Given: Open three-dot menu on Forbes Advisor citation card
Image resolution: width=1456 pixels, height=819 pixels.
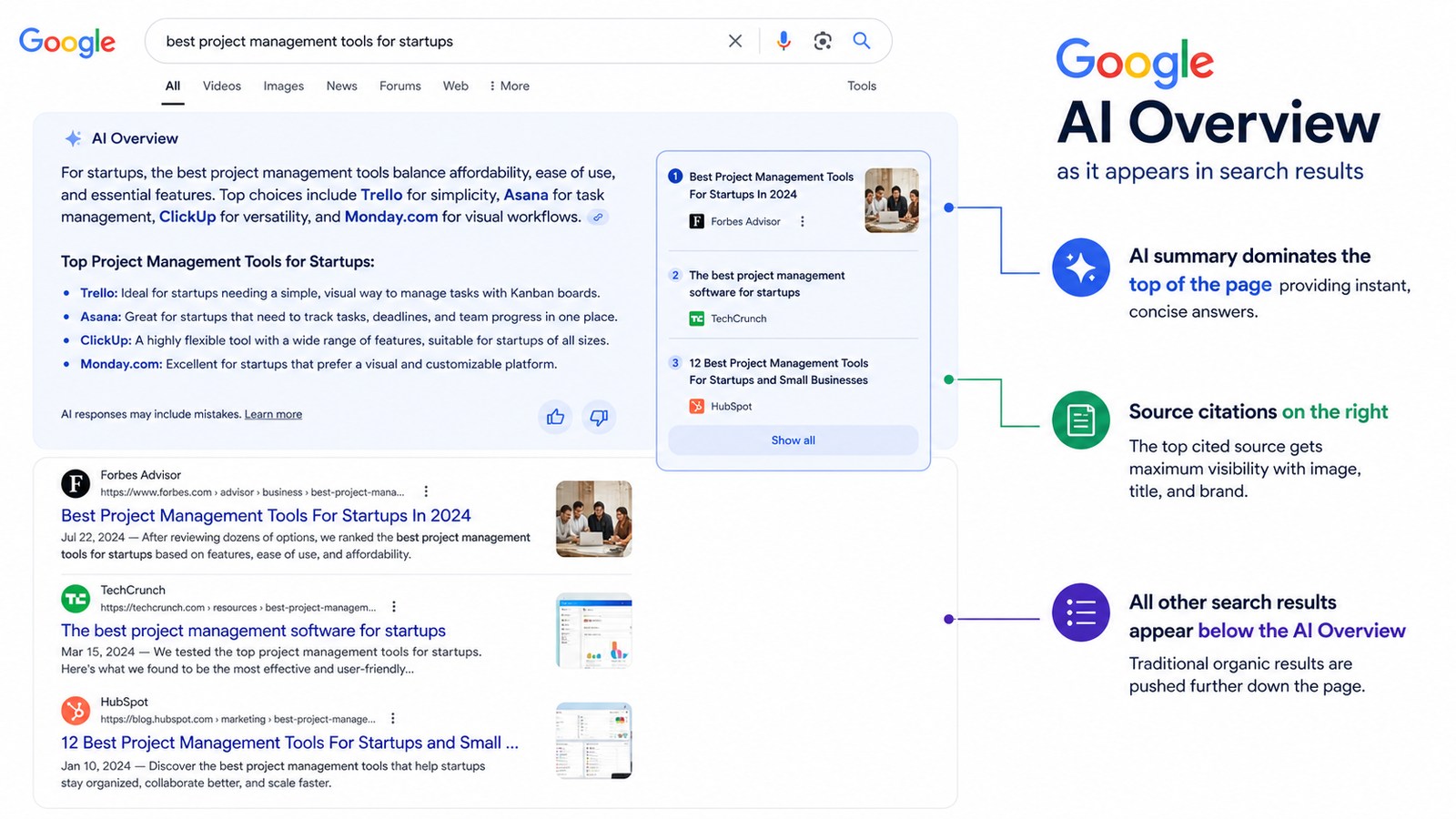Looking at the screenshot, I should [803, 221].
